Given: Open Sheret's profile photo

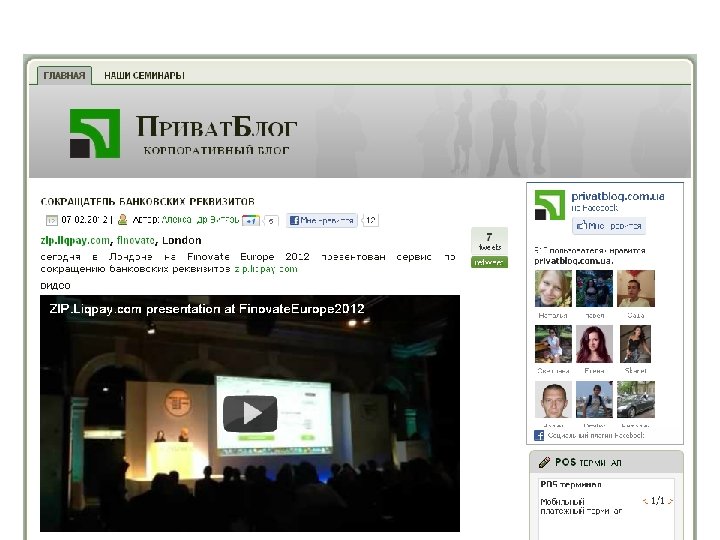Looking at the screenshot, I should [636, 344].
